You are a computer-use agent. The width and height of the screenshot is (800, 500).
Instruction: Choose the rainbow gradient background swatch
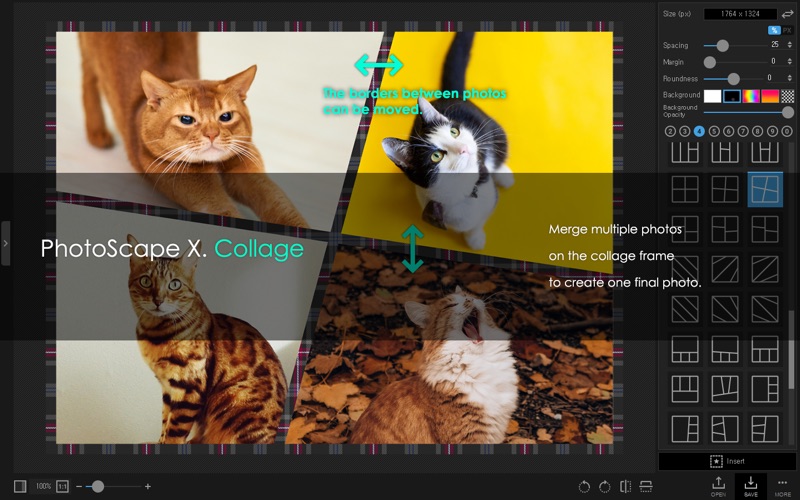click(x=751, y=96)
